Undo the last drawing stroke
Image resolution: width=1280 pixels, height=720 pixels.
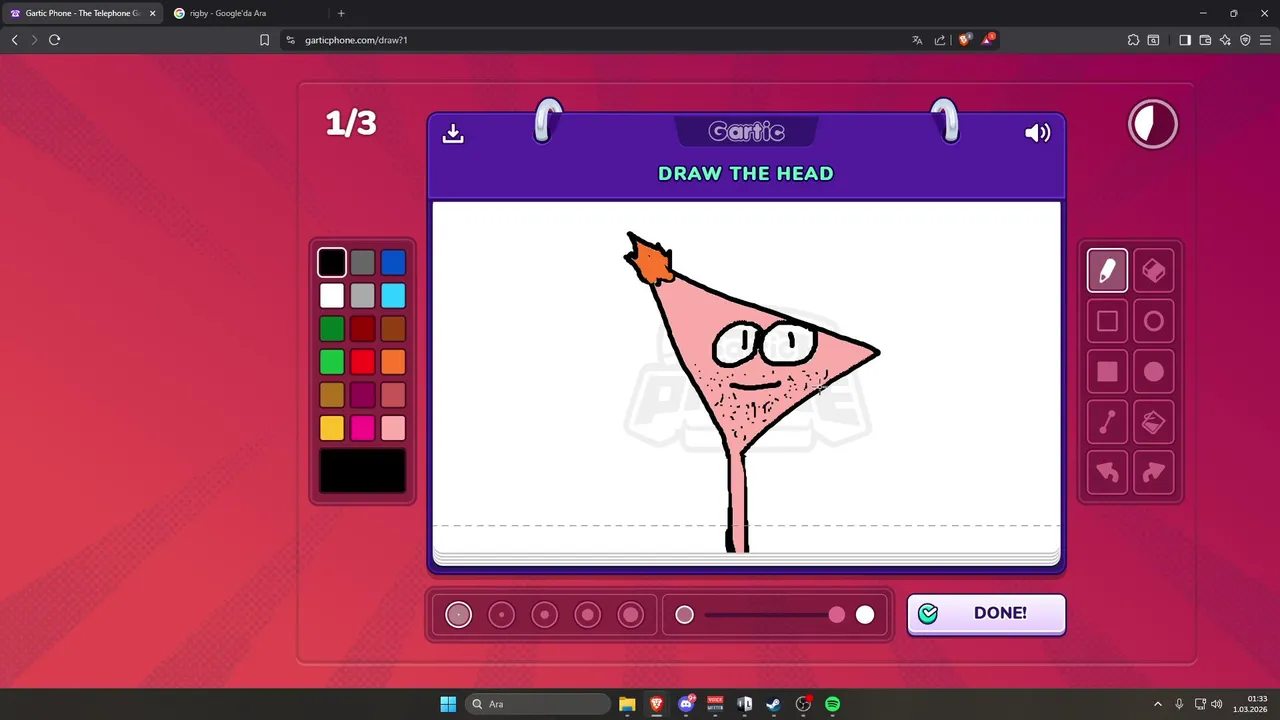[x=1107, y=473]
